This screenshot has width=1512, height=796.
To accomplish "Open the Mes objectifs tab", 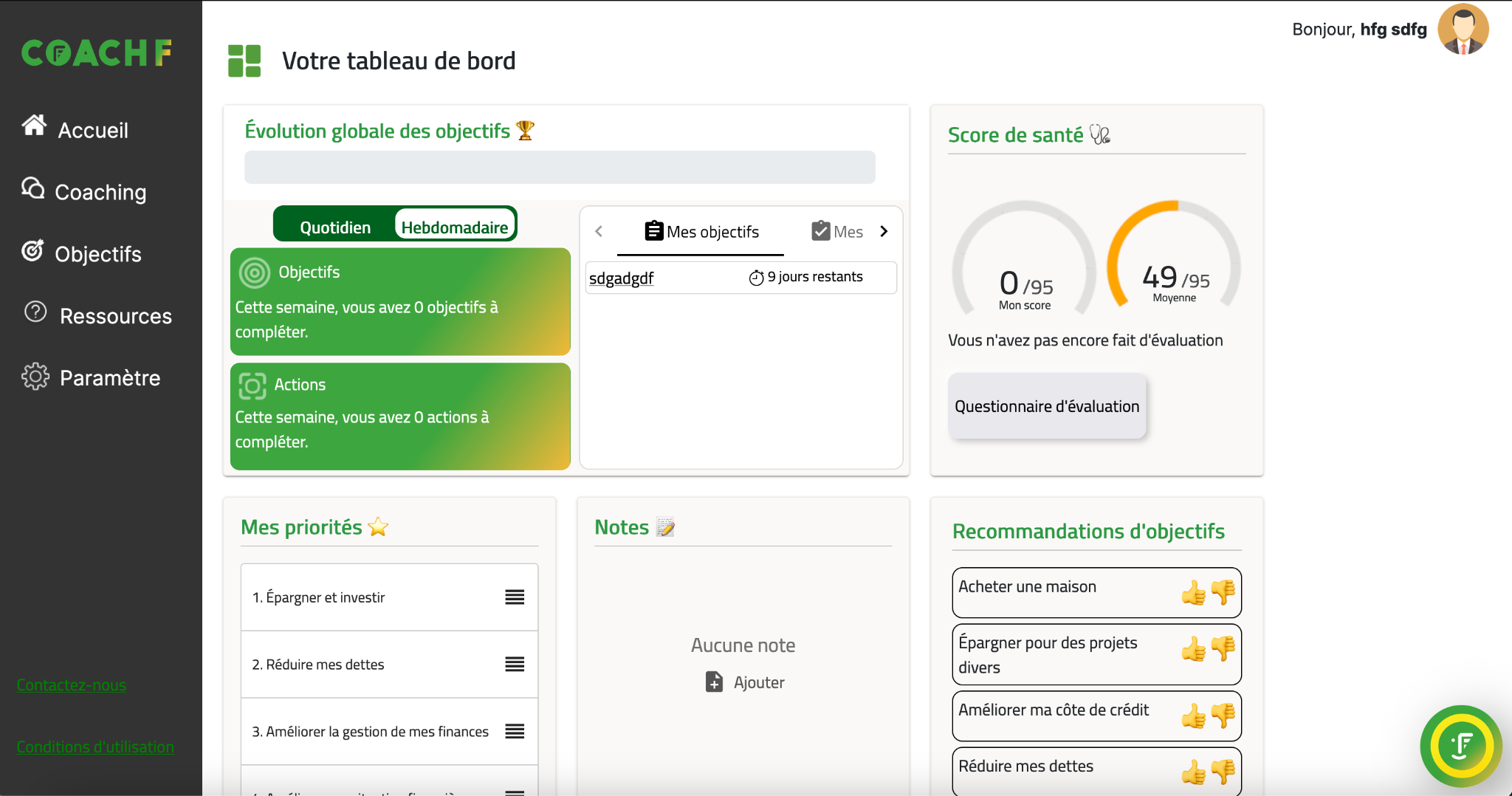I will click(x=701, y=232).
